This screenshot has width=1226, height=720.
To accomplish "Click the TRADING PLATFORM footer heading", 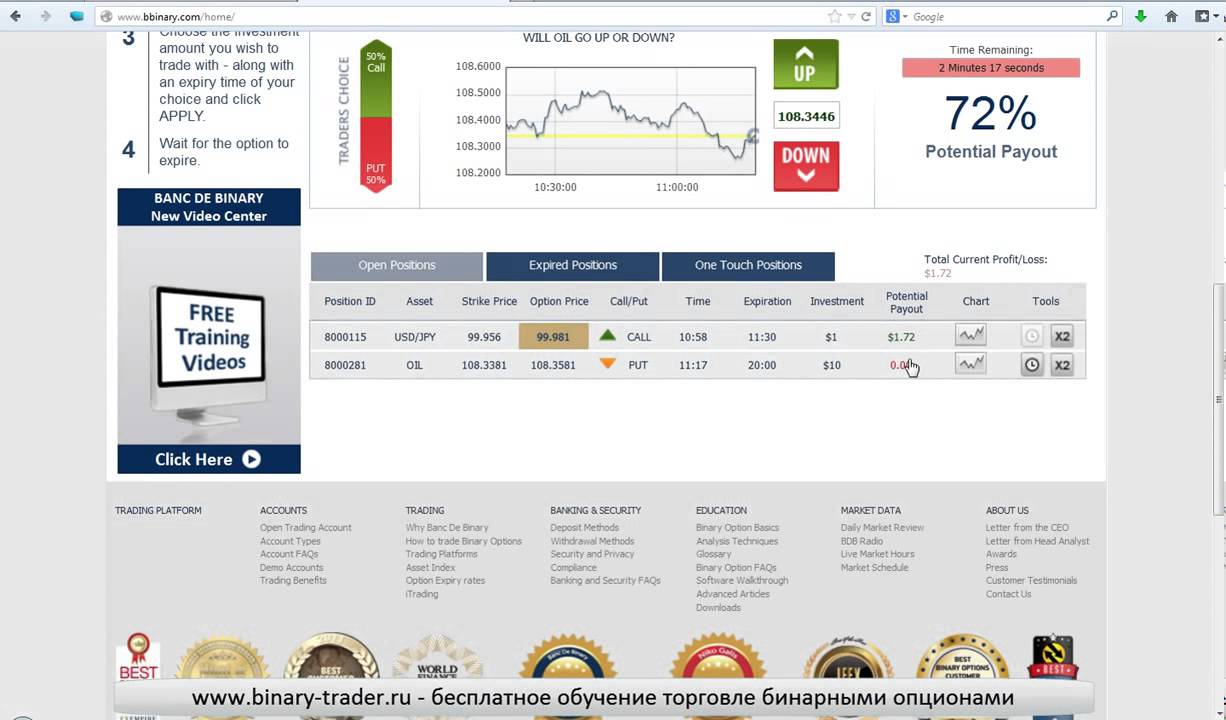I will click(158, 511).
